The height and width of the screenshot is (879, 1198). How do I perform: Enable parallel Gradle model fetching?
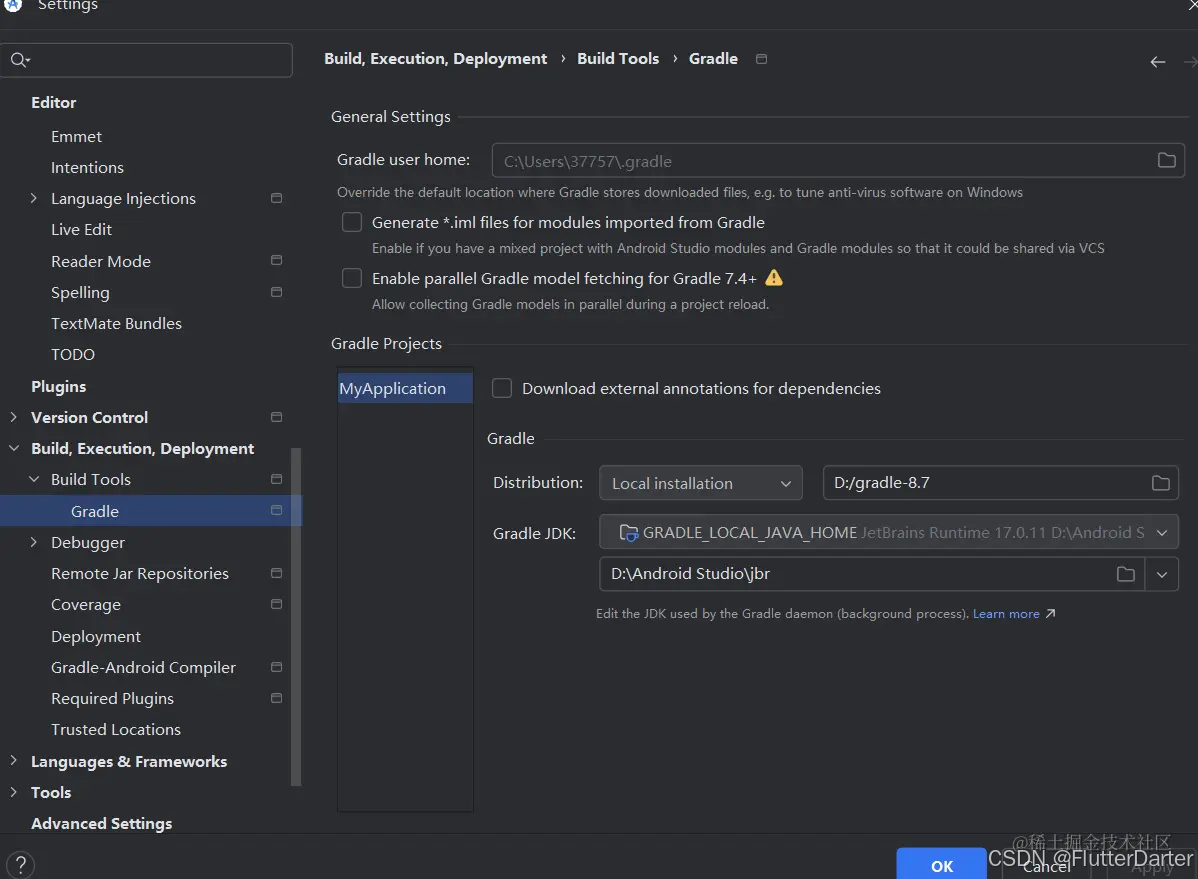[351, 278]
